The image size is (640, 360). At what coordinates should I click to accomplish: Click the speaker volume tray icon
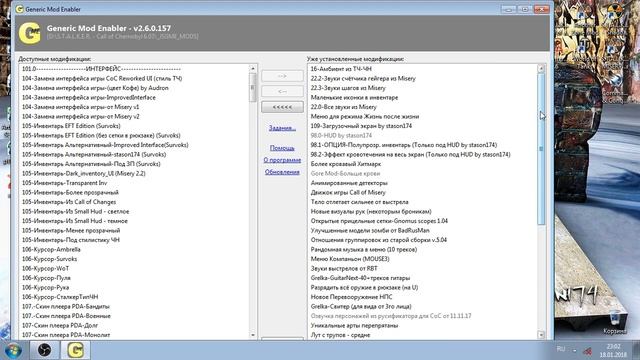point(587,350)
